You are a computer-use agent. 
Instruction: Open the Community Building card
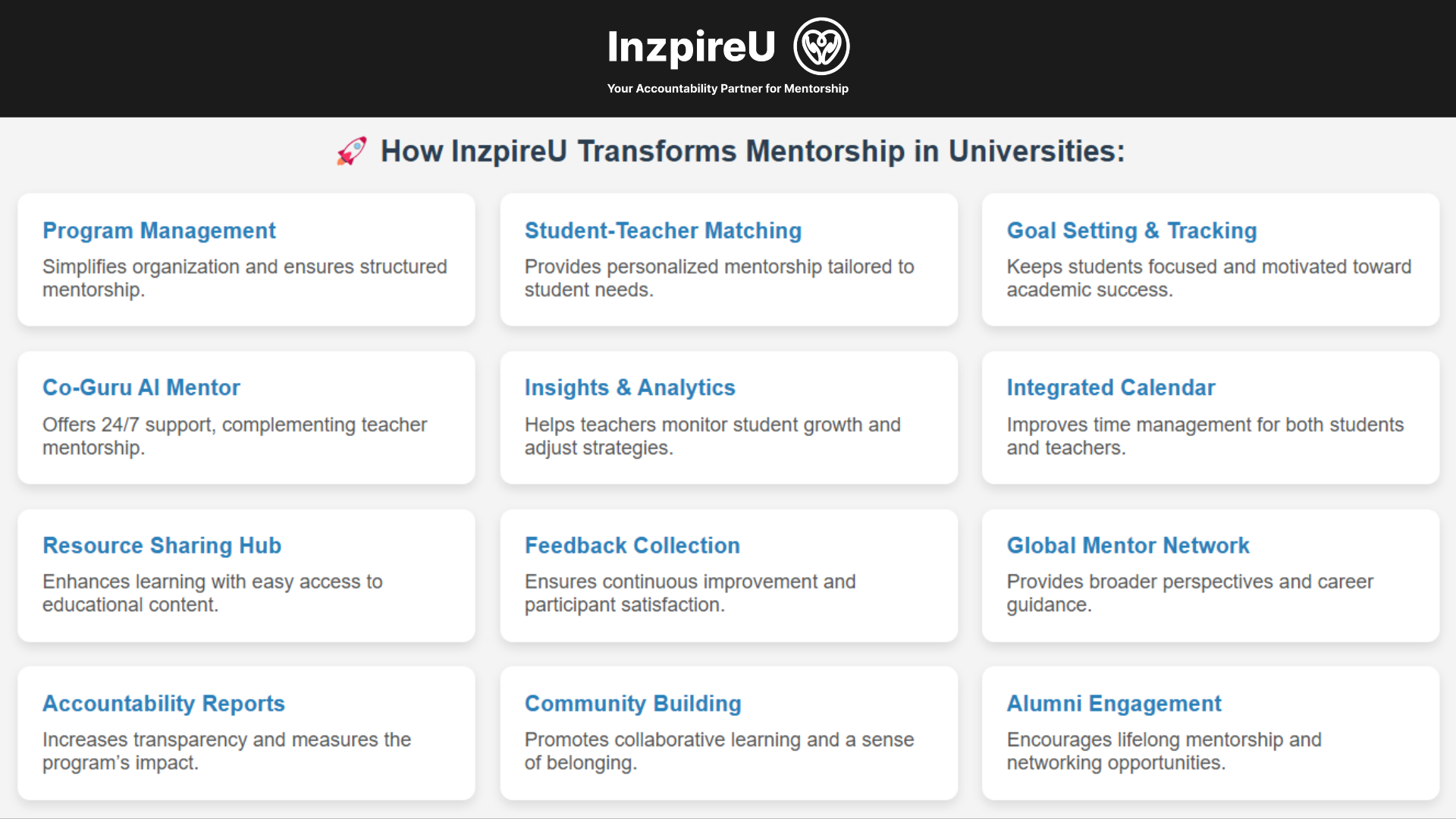coord(729,733)
